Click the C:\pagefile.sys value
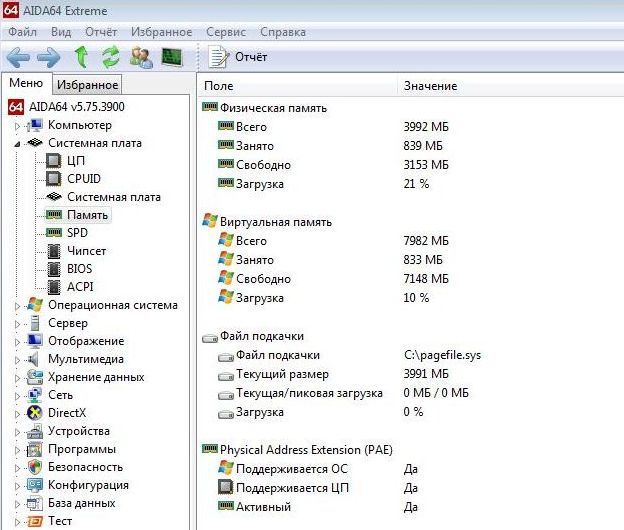The image size is (624, 530). (442, 355)
